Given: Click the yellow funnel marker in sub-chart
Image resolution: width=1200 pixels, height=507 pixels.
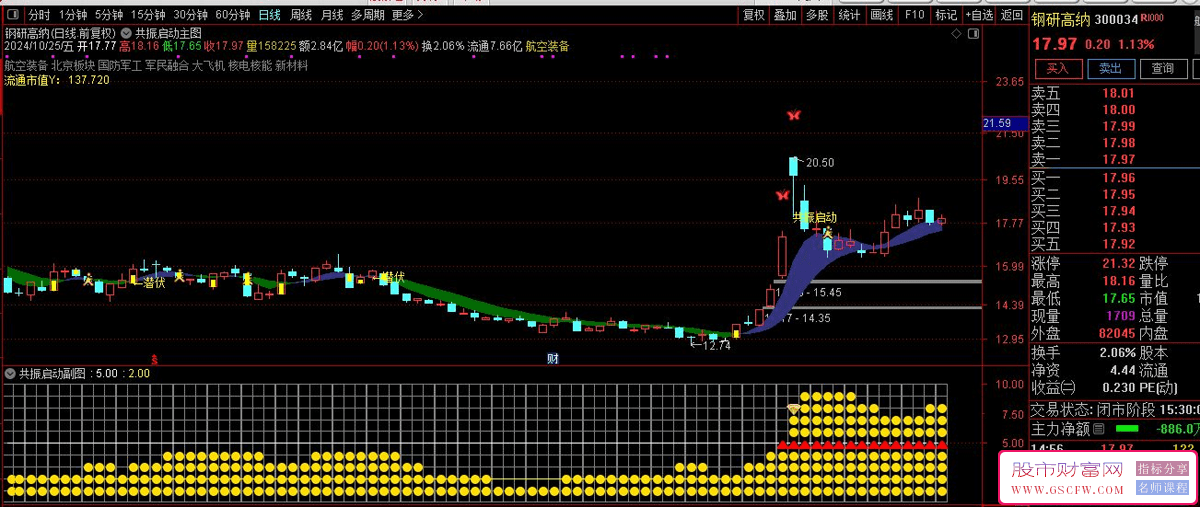Looking at the screenshot, I should point(793,410).
